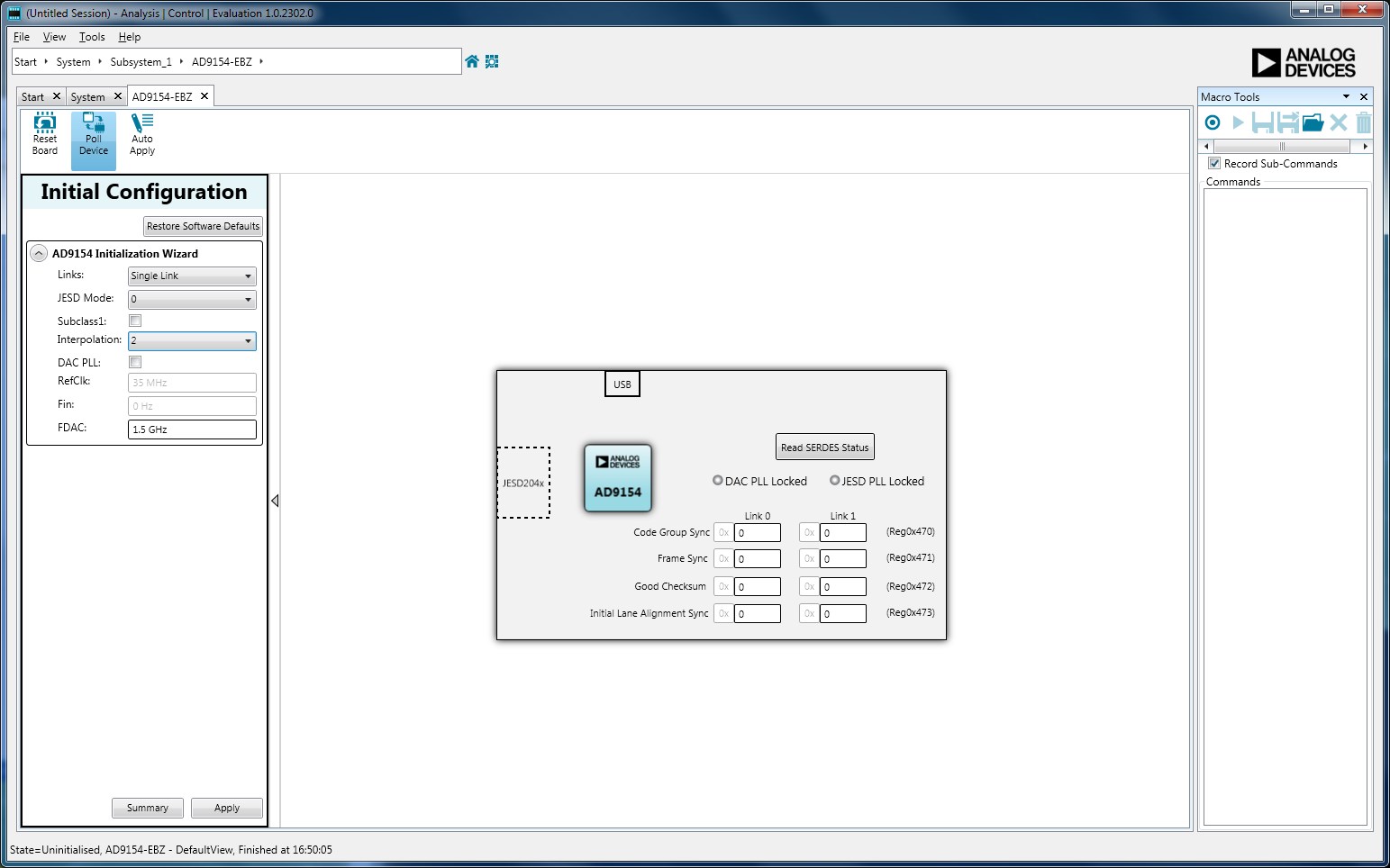
Task: Open the Tools menu
Action: click(x=92, y=37)
